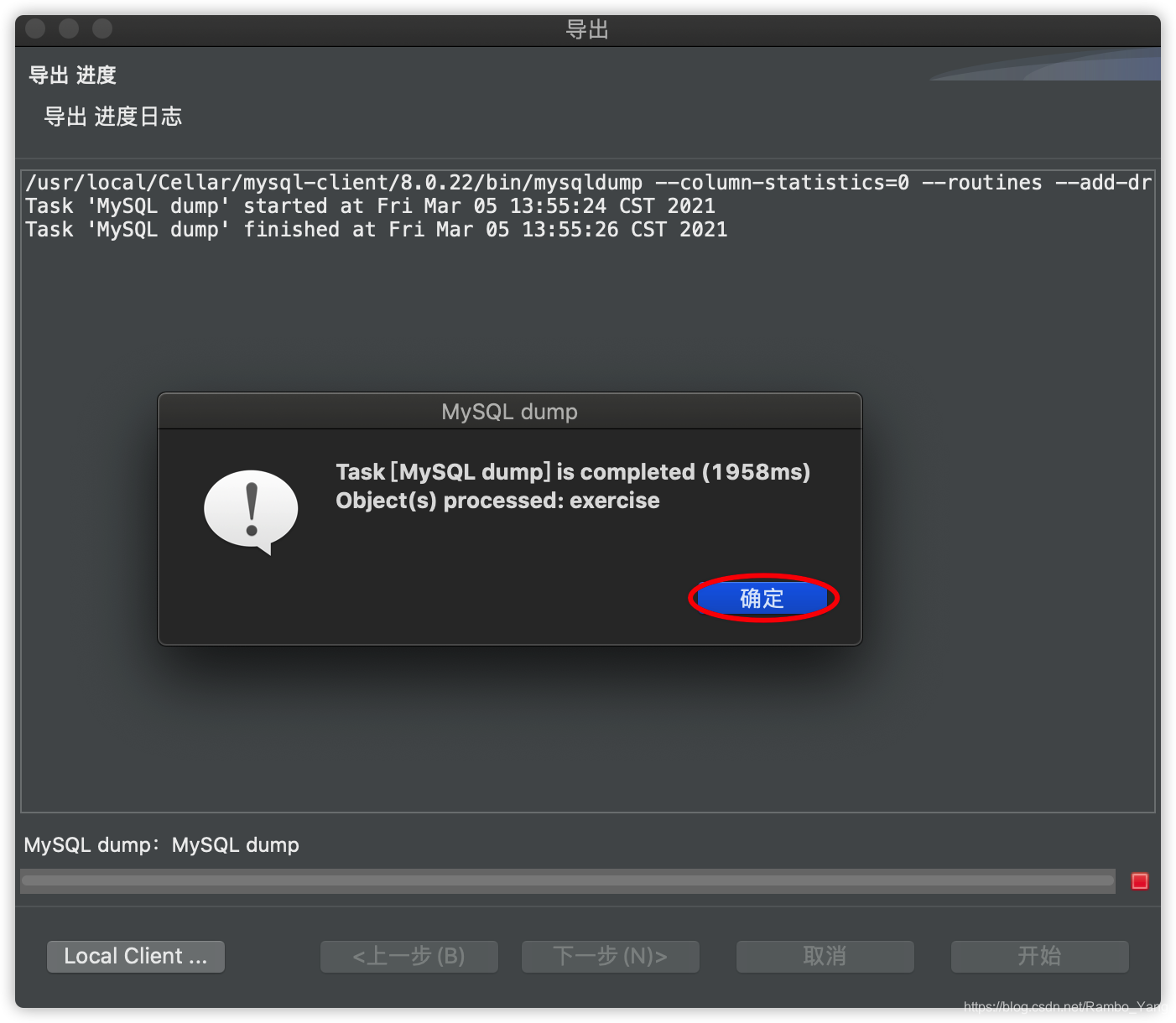Click the 确定 button in MySQL dump dialog
The image size is (1176, 1023).
[762, 598]
